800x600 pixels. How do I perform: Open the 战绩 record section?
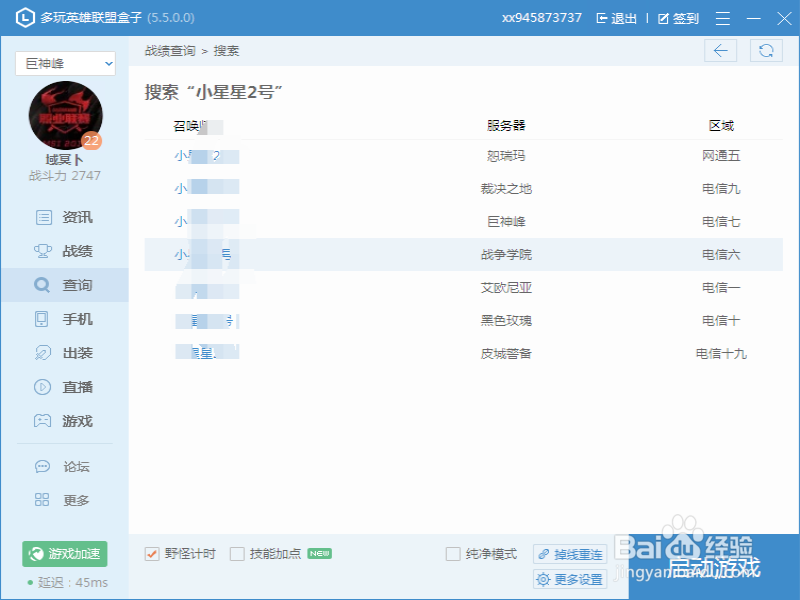click(x=64, y=251)
